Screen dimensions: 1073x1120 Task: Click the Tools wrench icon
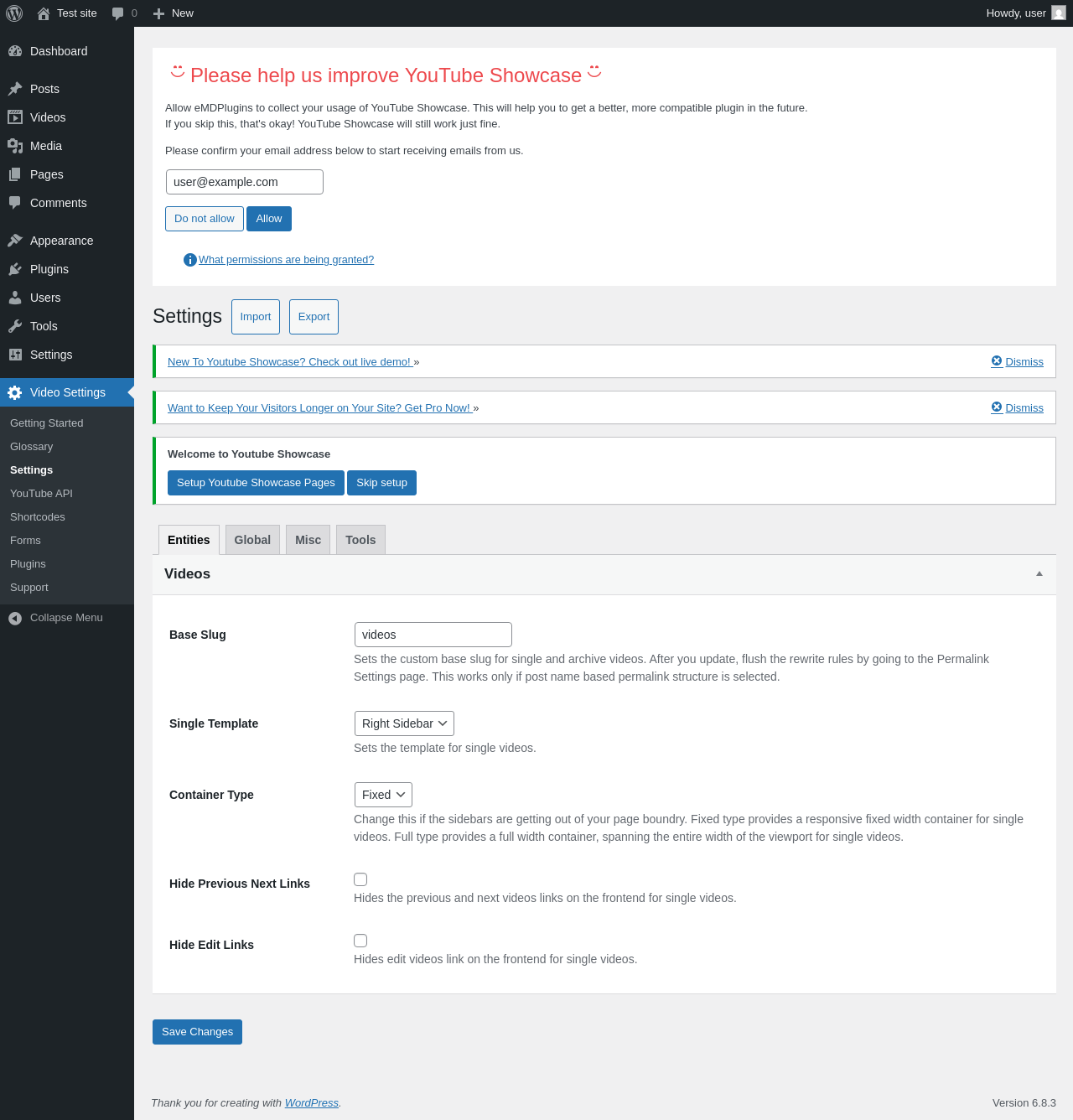click(x=15, y=326)
